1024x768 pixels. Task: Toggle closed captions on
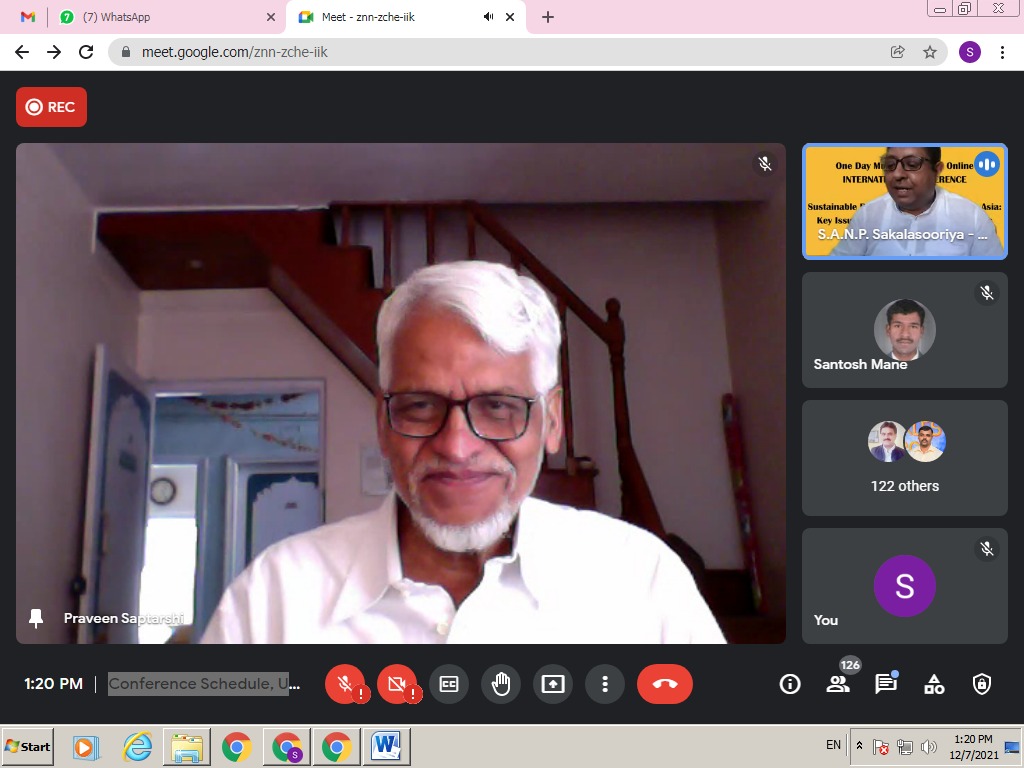(x=449, y=684)
